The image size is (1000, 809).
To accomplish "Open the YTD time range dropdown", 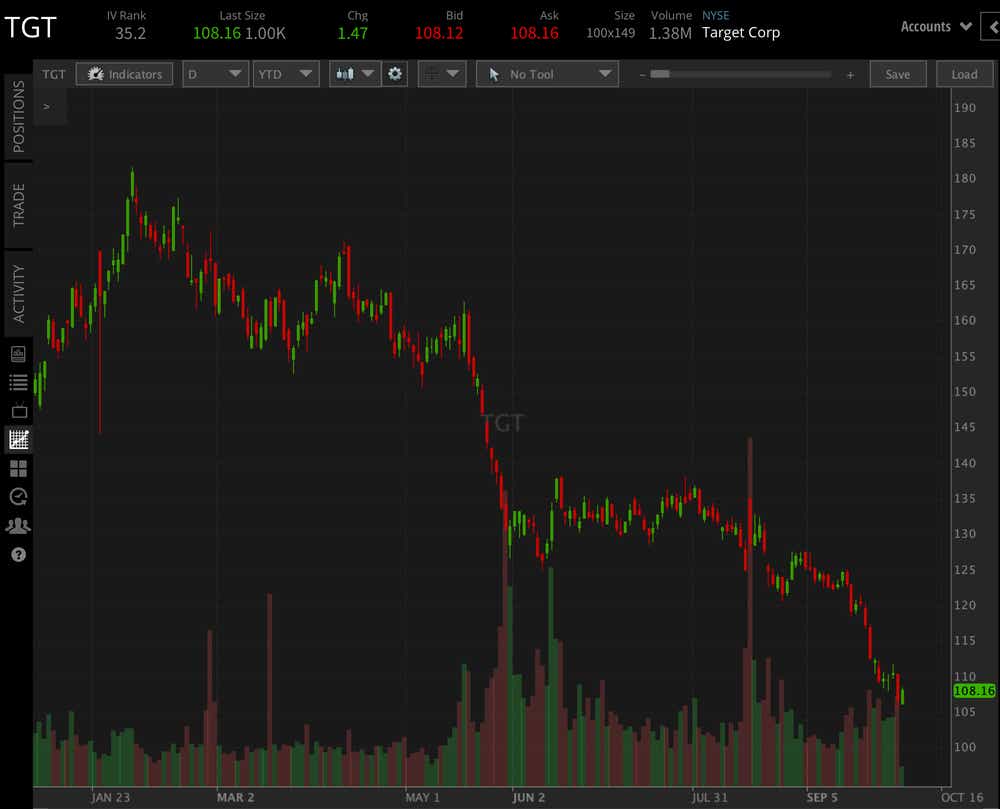I will (286, 74).
